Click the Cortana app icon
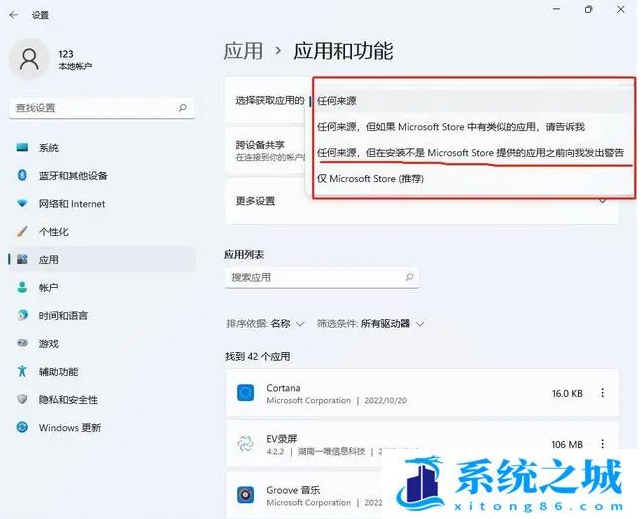This screenshot has height=519, width=642. coord(246,393)
